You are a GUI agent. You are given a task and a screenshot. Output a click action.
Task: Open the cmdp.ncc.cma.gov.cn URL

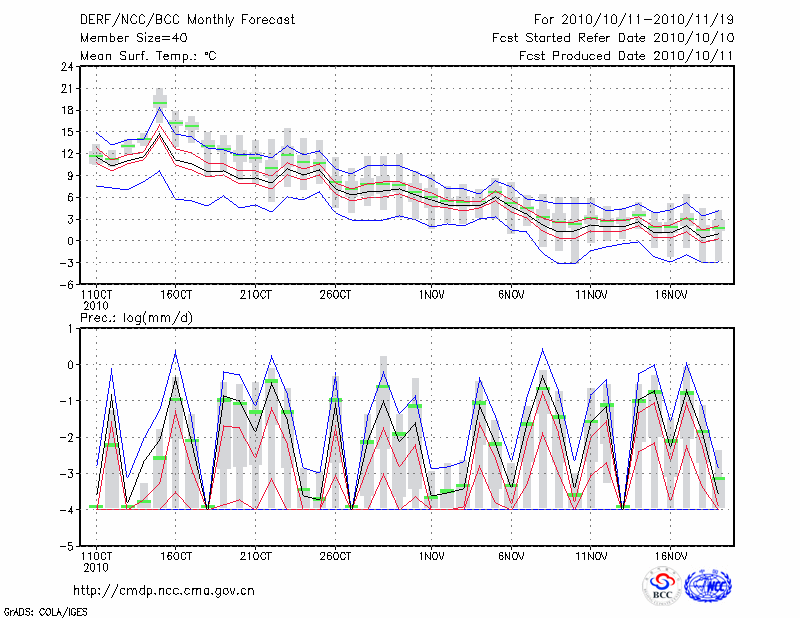[165, 591]
